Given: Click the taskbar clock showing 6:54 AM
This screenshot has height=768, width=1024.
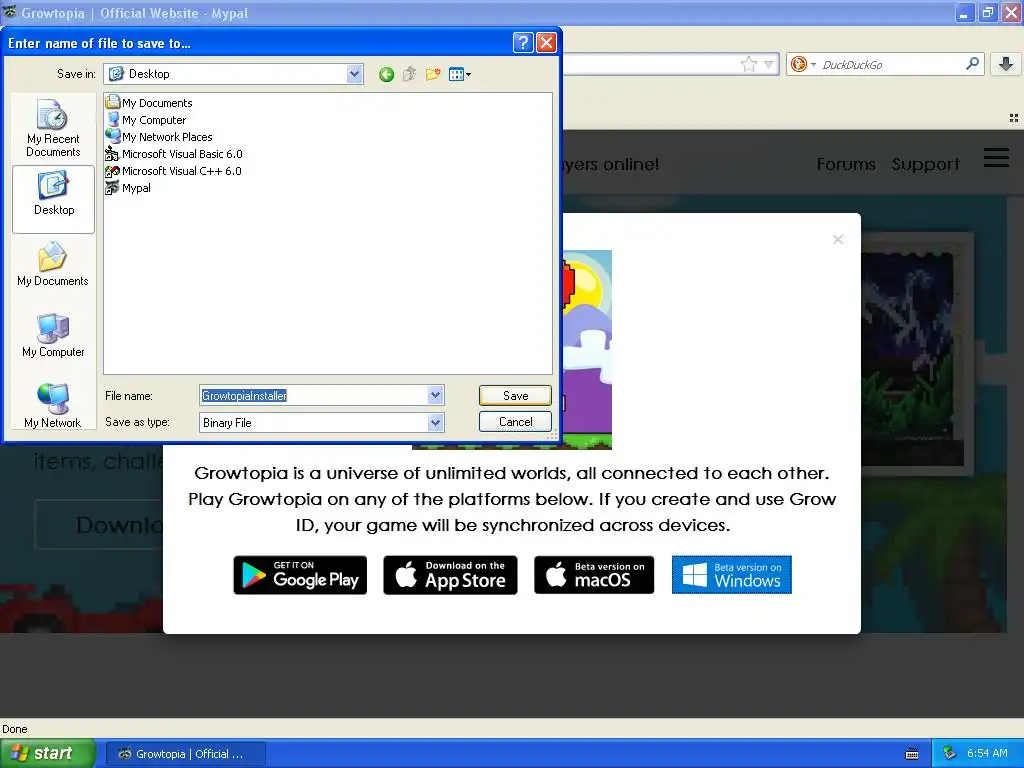Looking at the screenshot, I should click(x=987, y=754).
